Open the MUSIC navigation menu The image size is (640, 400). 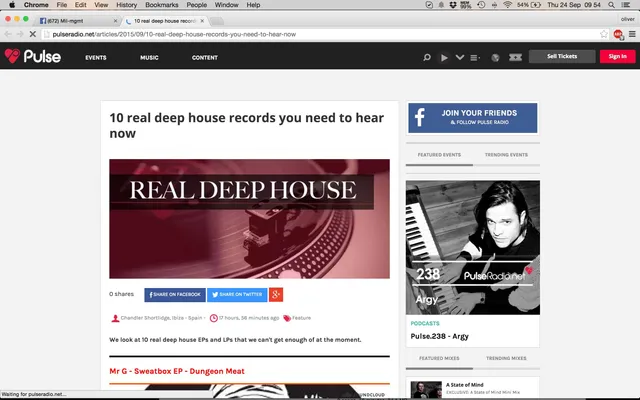pos(149,58)
